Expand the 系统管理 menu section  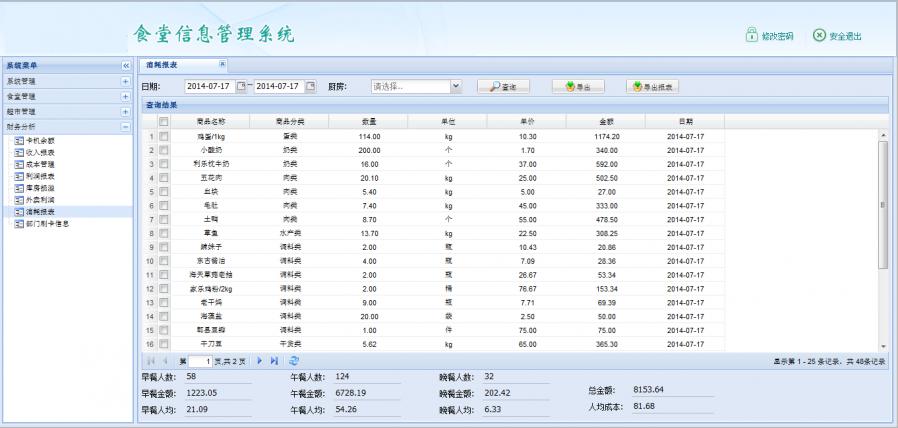126,80
